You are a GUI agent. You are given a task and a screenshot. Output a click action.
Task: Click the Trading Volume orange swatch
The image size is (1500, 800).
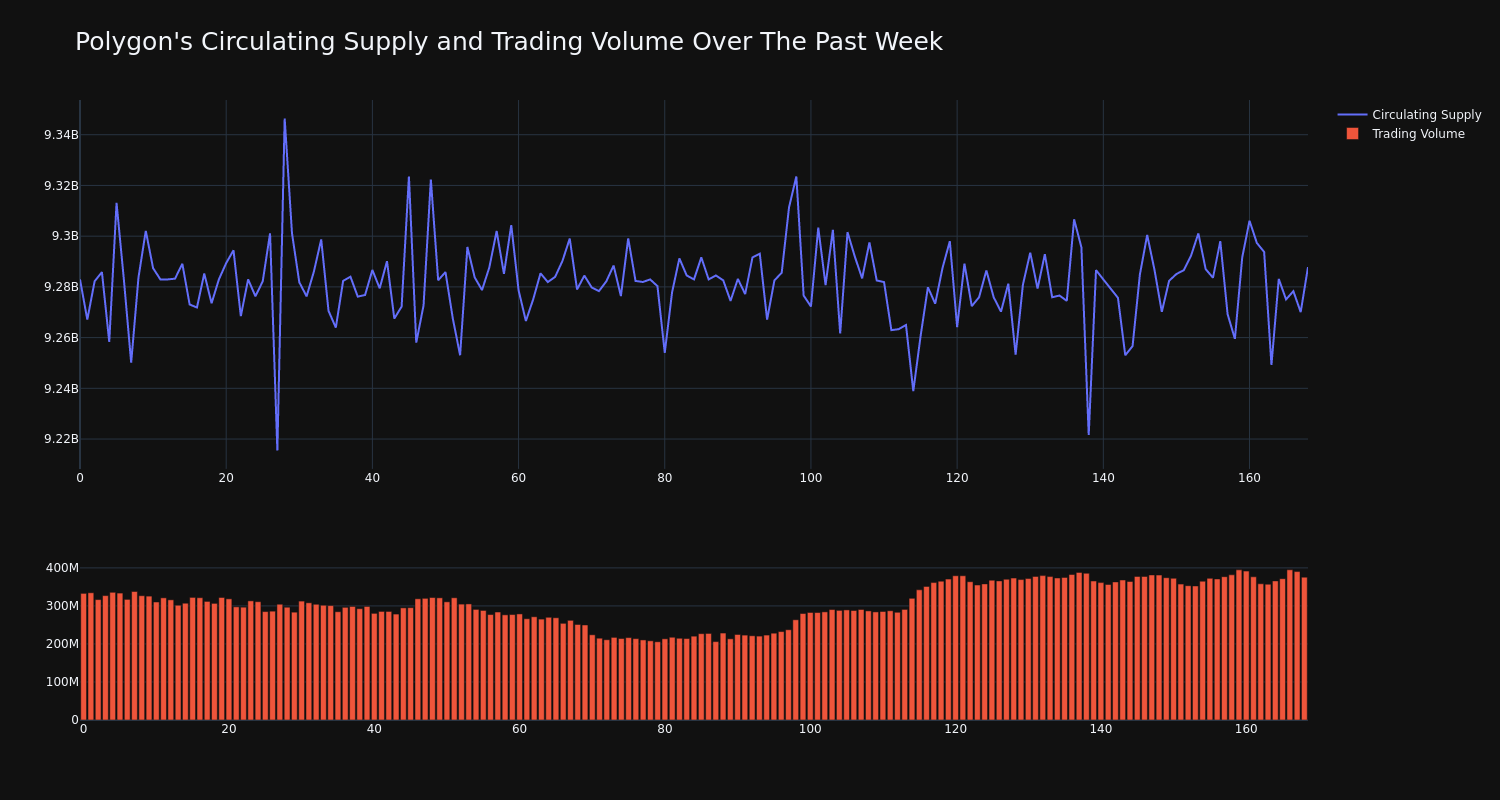click(x=1352, y=134)
